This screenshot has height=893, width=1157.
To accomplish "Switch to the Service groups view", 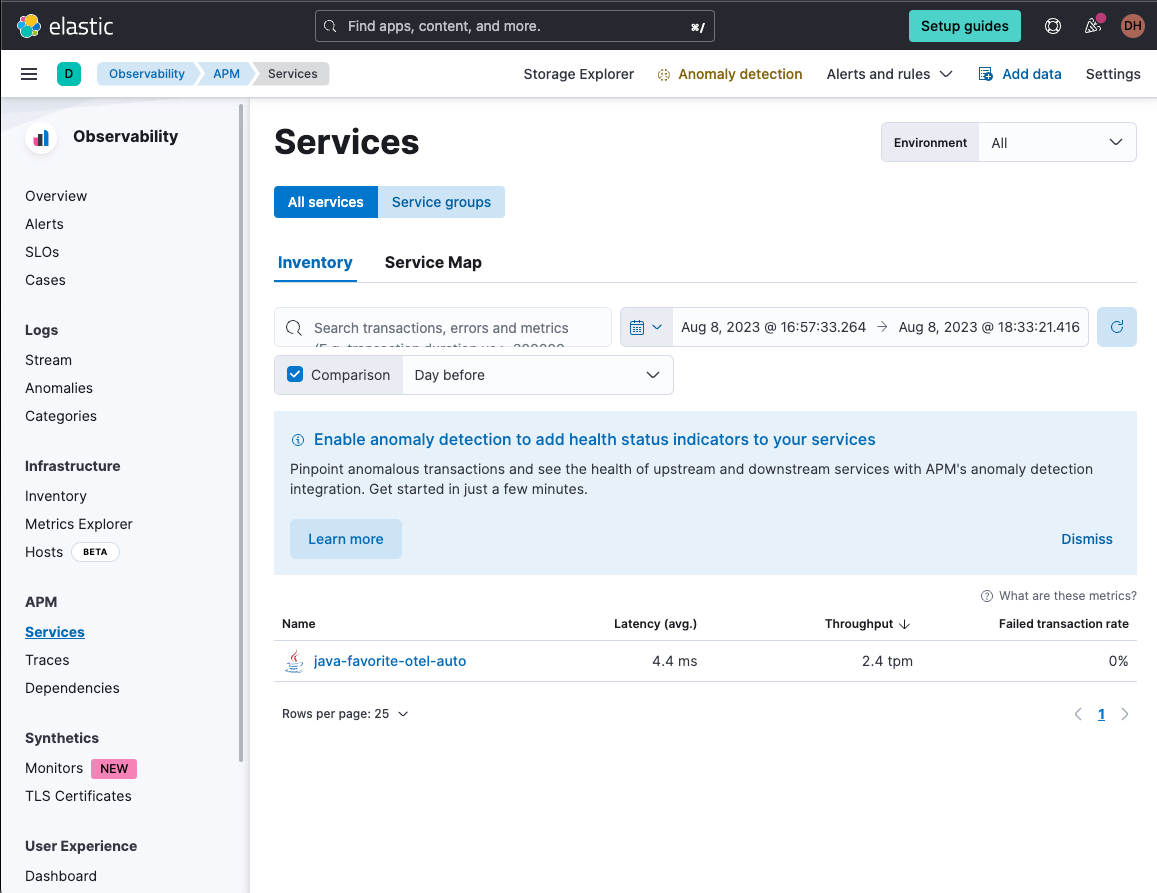I will pyautogui.click(x=441, y=201).
